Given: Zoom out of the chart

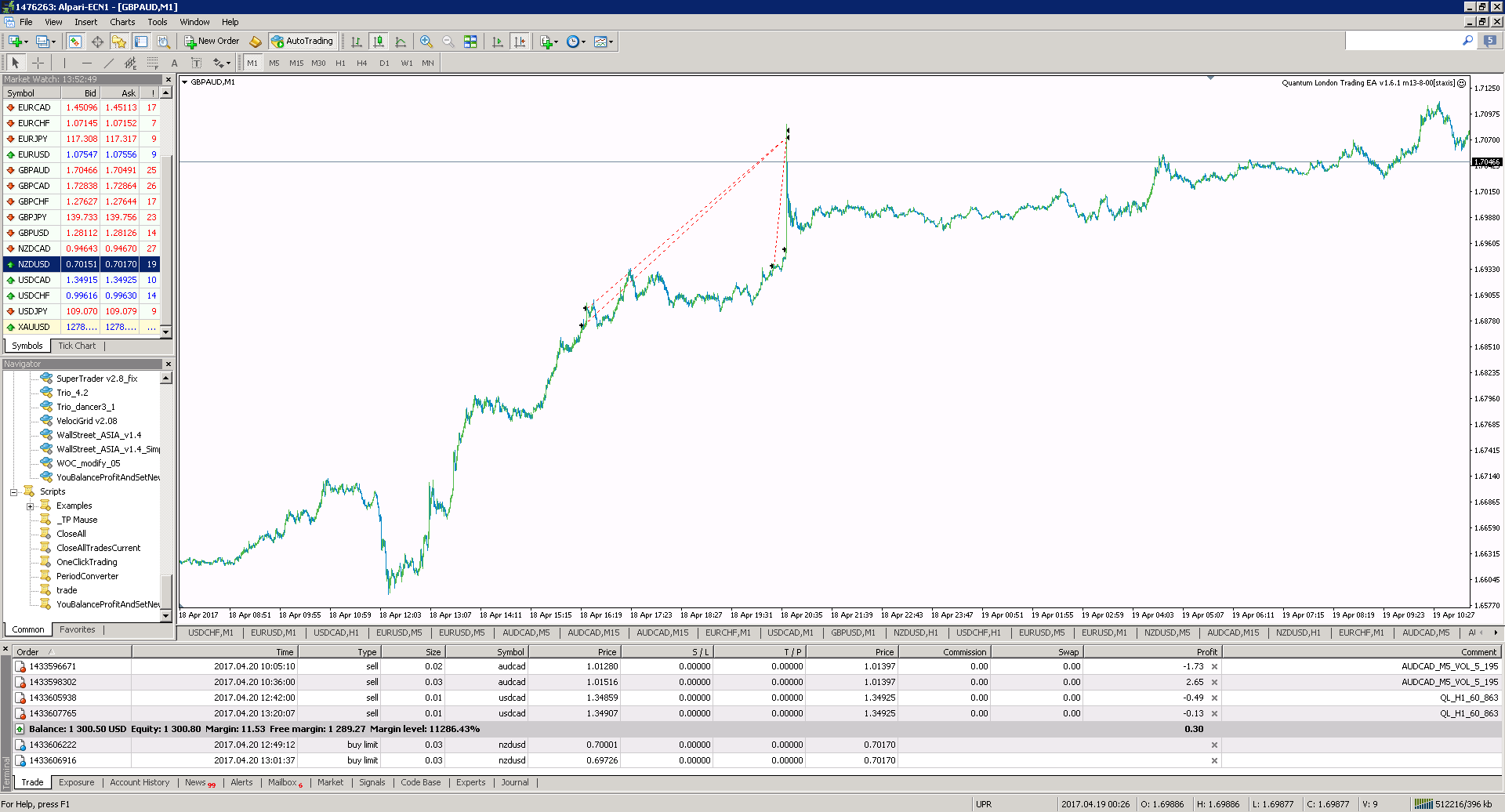Looking at the screenshot, I should click(x=448, y=42).
